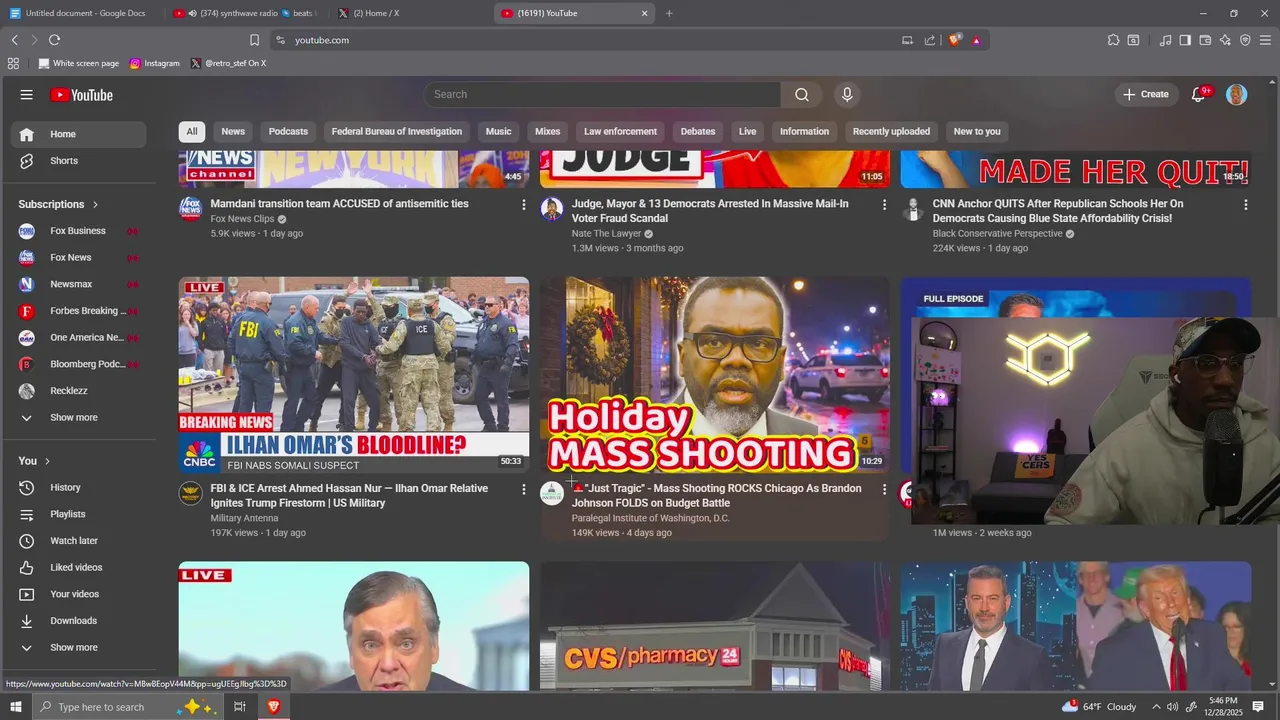This screenshot has height=720, width=1280.
Task: Open the YouTube account avatar menu
Action: click(1237, 94)
